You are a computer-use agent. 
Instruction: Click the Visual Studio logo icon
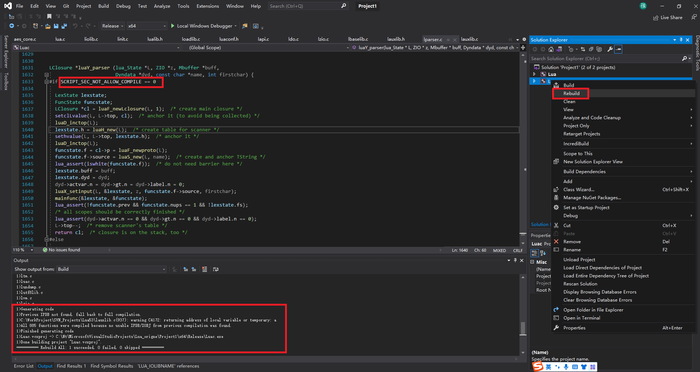point(7,6)
